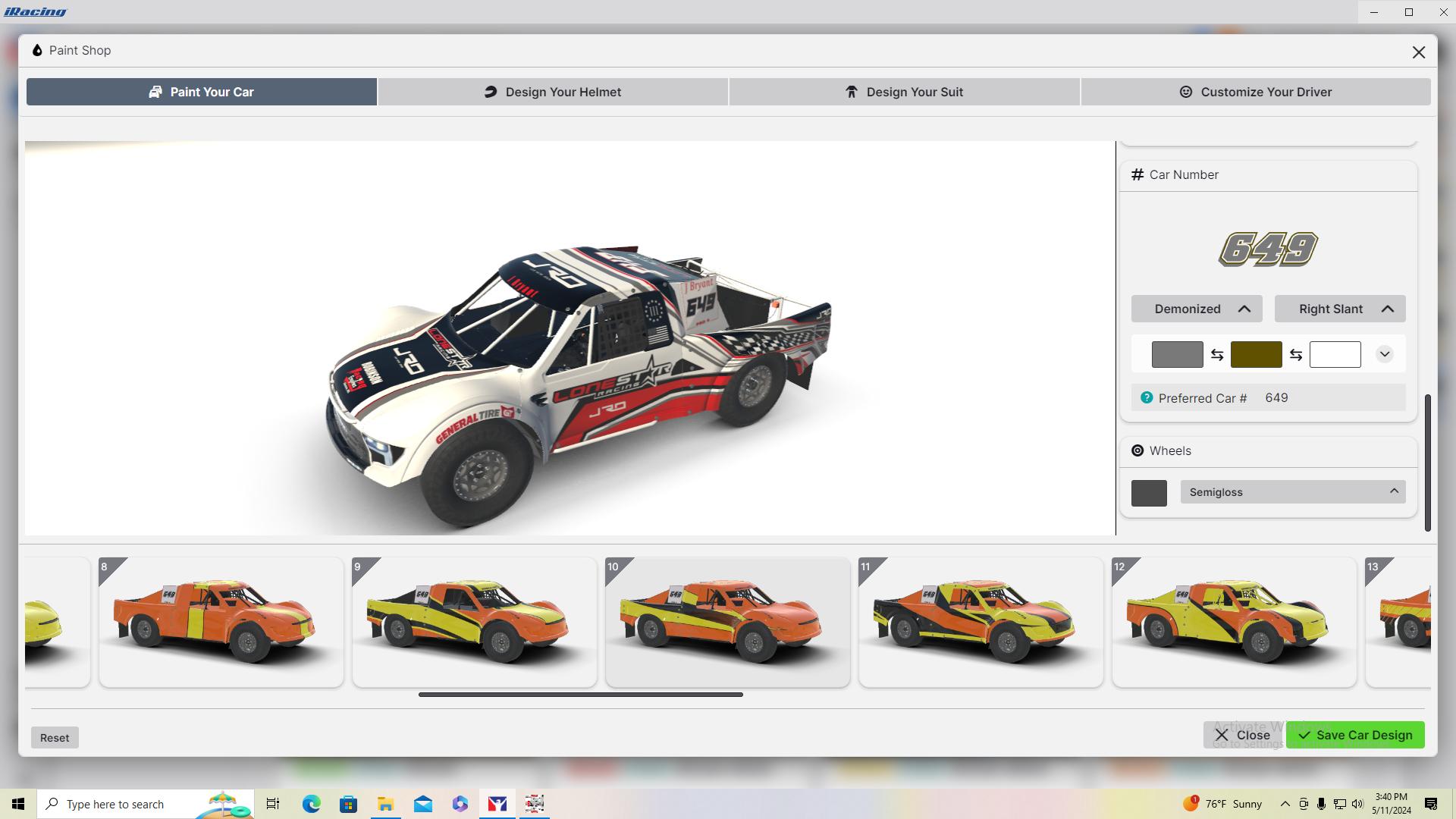Collapse the Semigloss wheel finish dropdown
Viewport: 1456px width, 819px height.
pos(1394,491)
